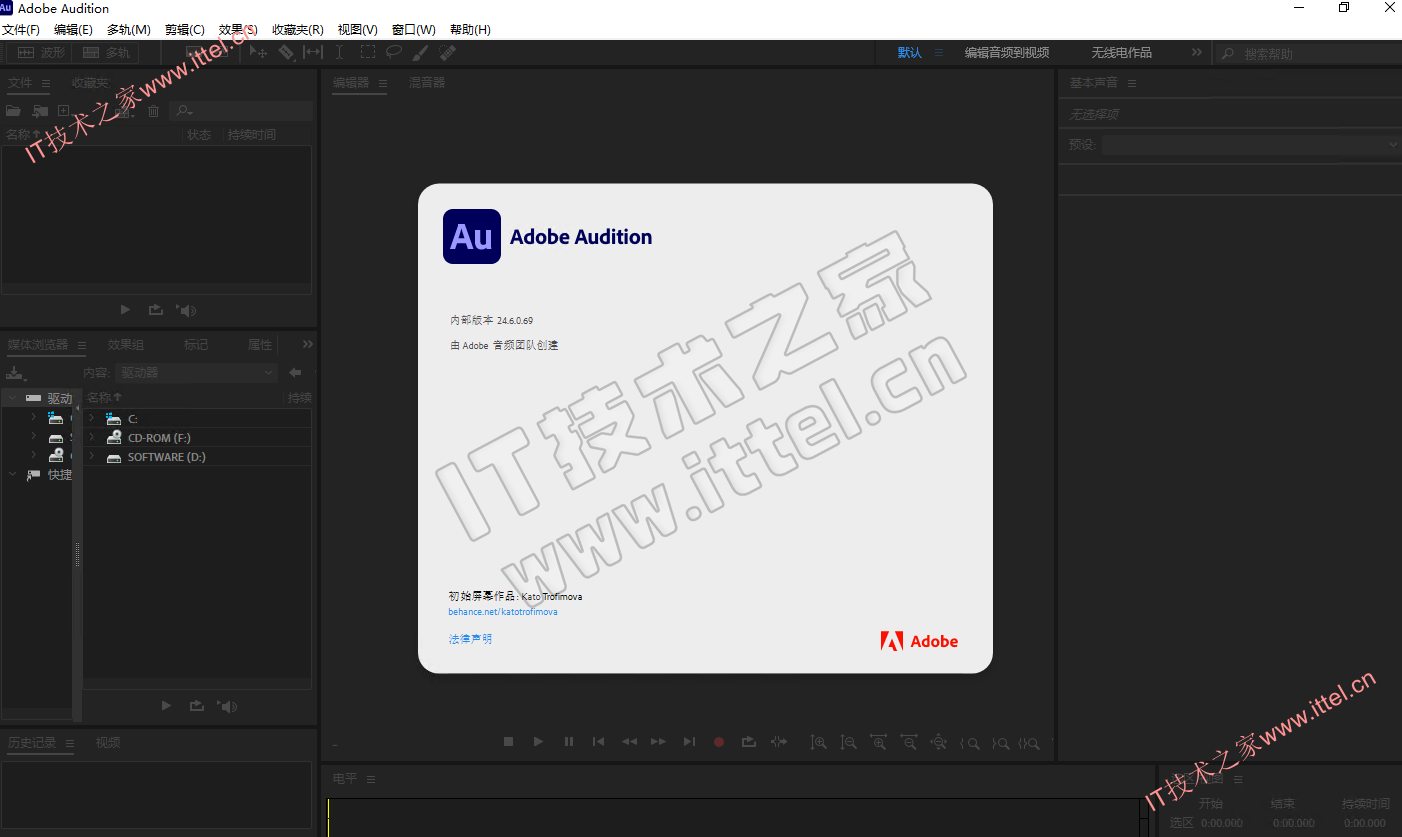This screenshot has width=1402, height=837.
Task: Click the Media Browser back arrow
Action: (295, 372)
